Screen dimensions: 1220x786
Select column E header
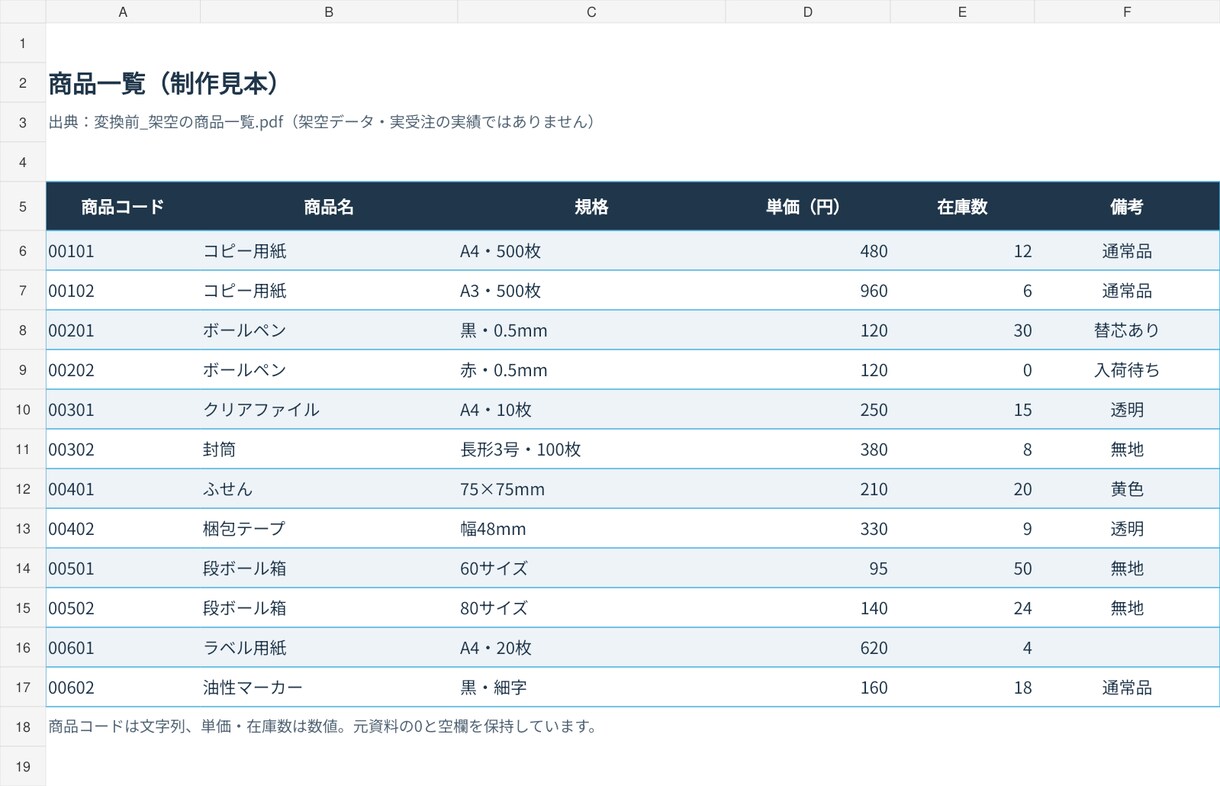962,12
